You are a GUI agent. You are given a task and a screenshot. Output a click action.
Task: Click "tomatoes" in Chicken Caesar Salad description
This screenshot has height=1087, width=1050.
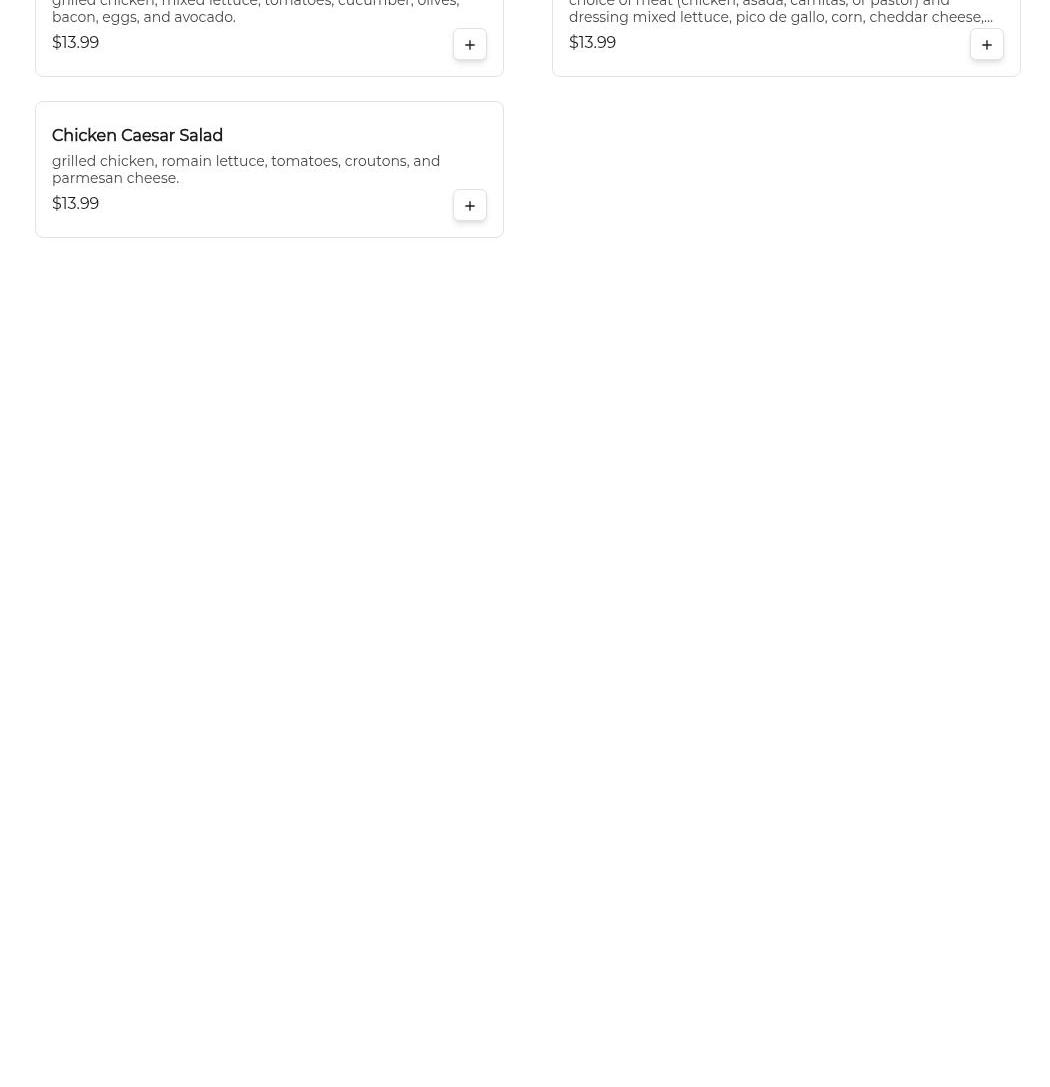[x=305, y=161]
